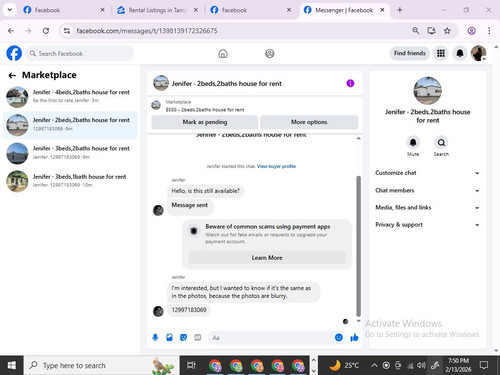The image size is (500, 375).
Task: Expand the Privacy & support section
Action: tap(427, 225)
